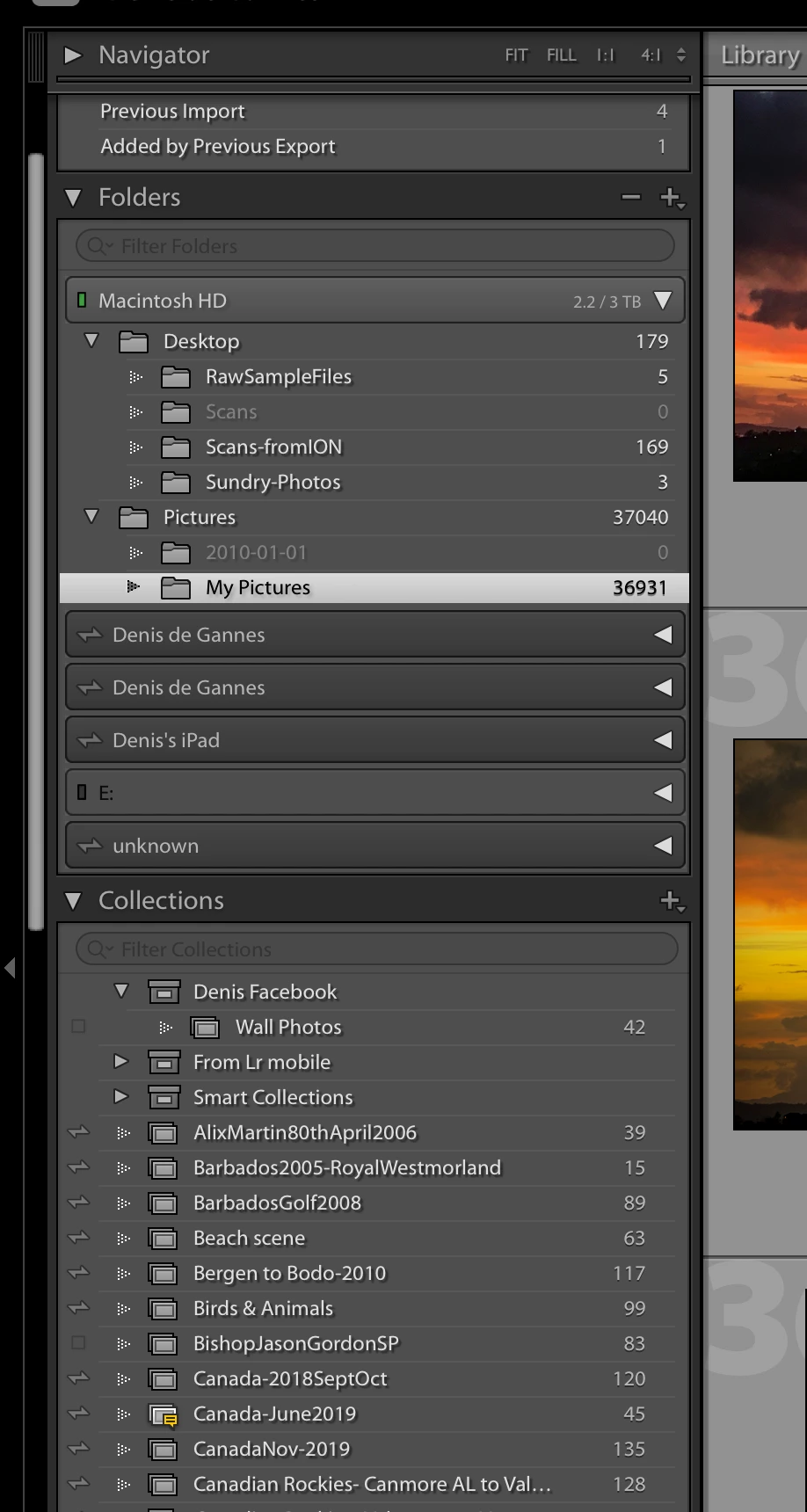Screen dimensions: 807x1512
Task: Click the My Pictures folder icon
Action: coord(176,587)
